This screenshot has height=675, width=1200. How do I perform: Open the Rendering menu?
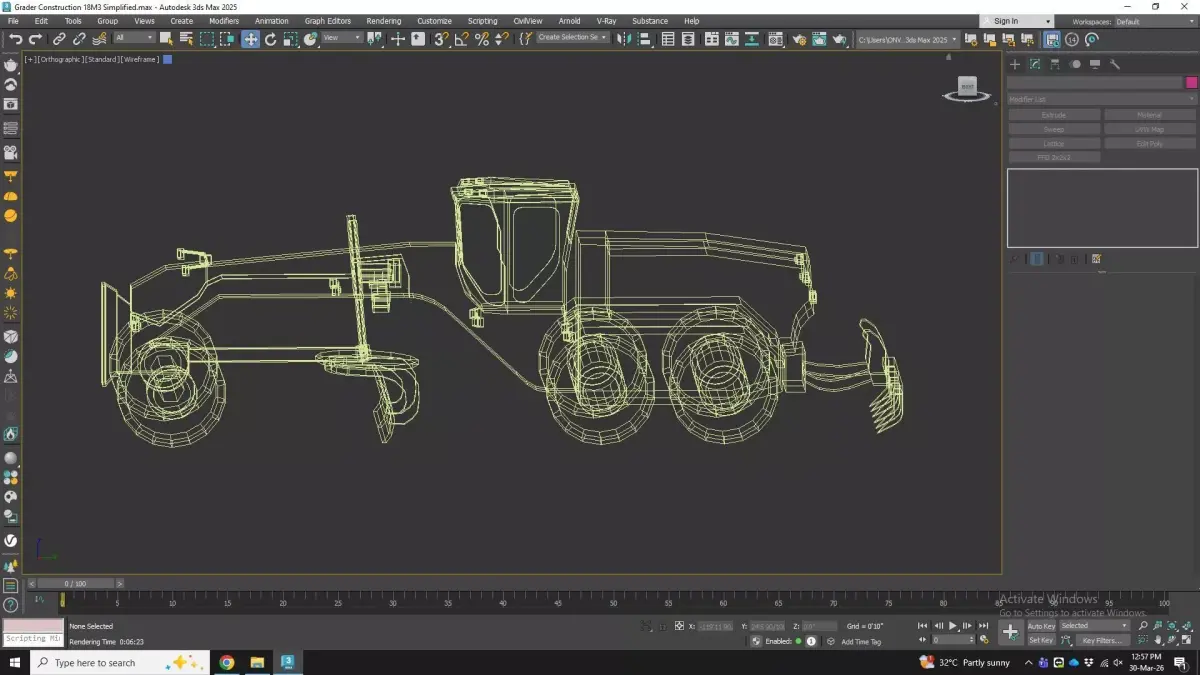[x=383, y=21]
